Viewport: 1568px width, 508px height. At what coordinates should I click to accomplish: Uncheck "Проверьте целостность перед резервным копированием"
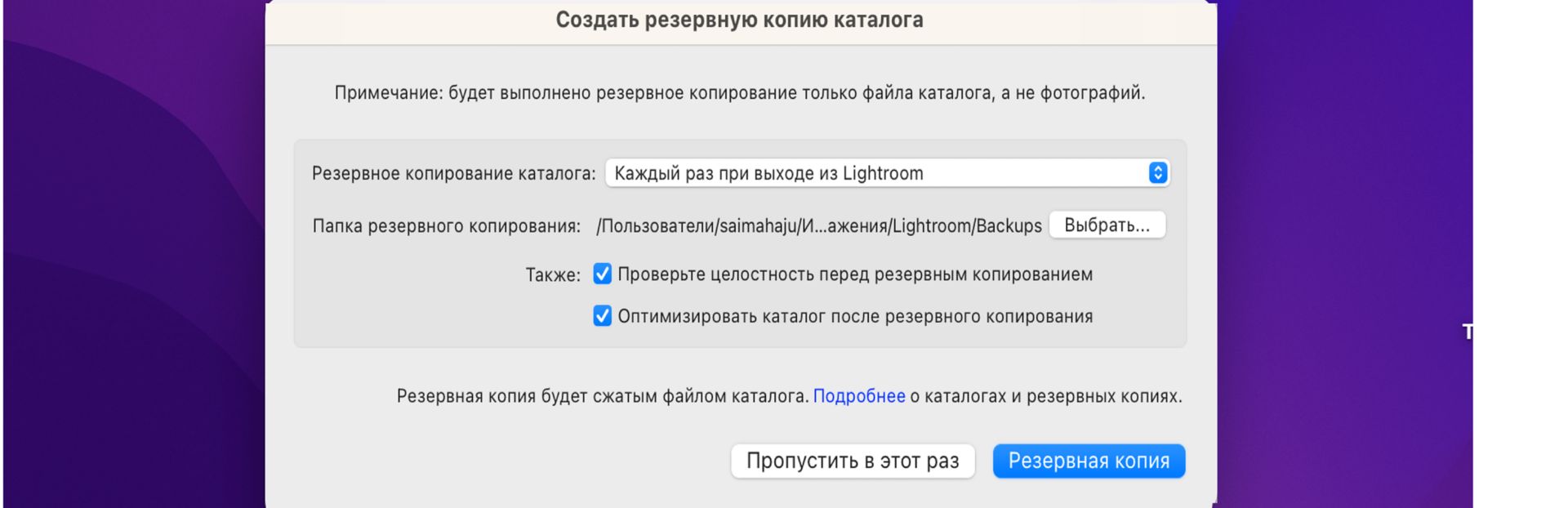[601, 275]
